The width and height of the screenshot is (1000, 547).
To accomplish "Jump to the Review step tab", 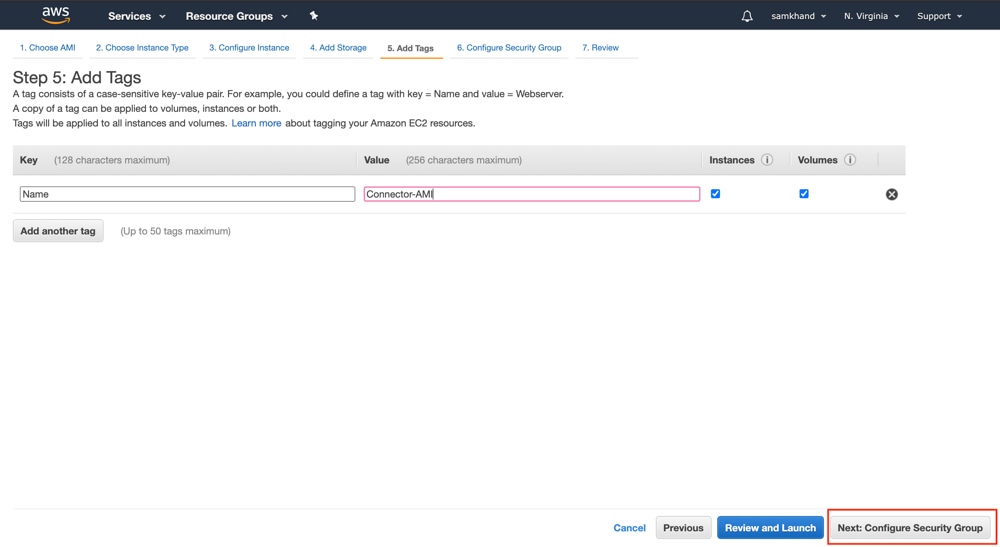I will [600, 48].
